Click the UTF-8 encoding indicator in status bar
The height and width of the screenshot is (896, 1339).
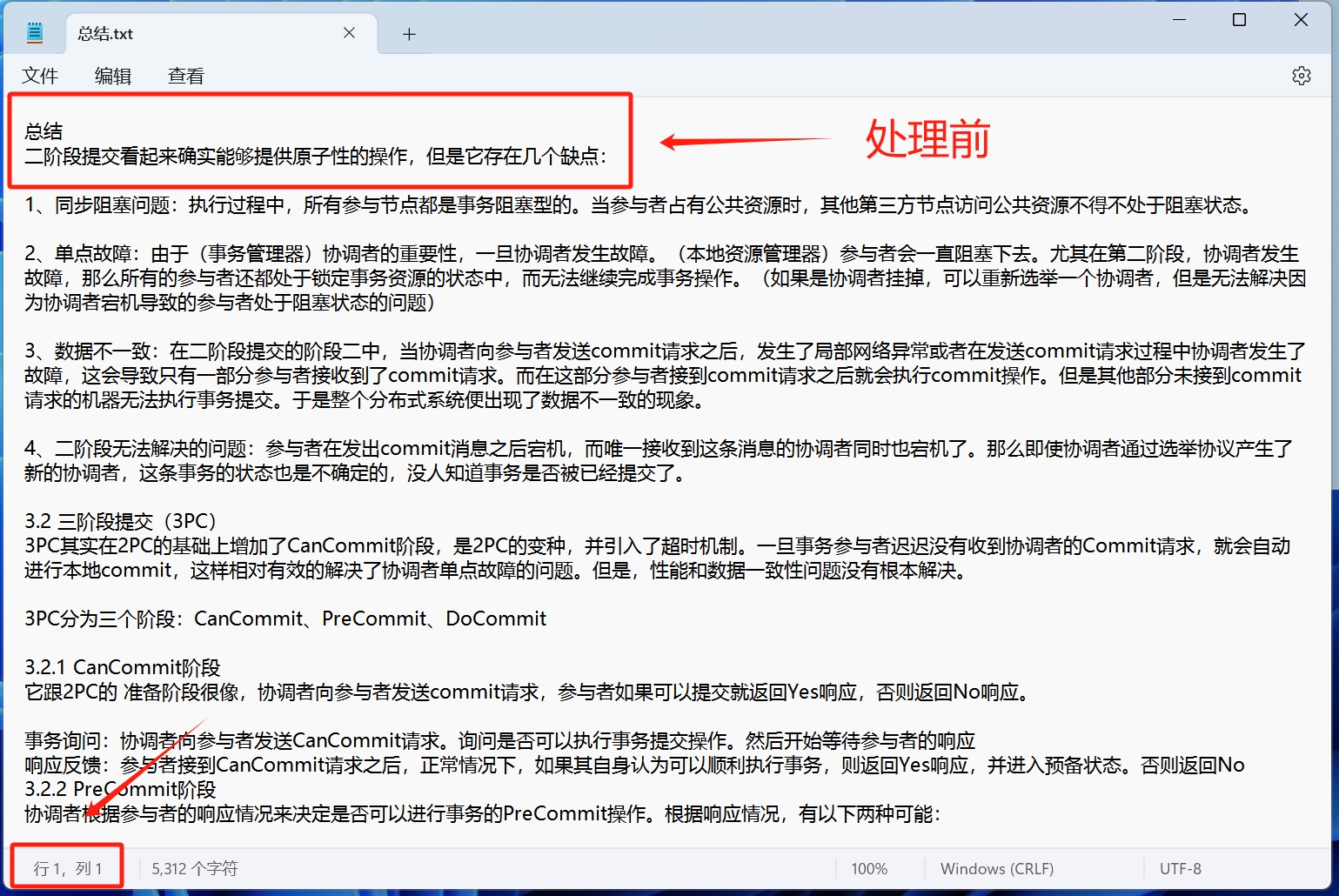1180,868
